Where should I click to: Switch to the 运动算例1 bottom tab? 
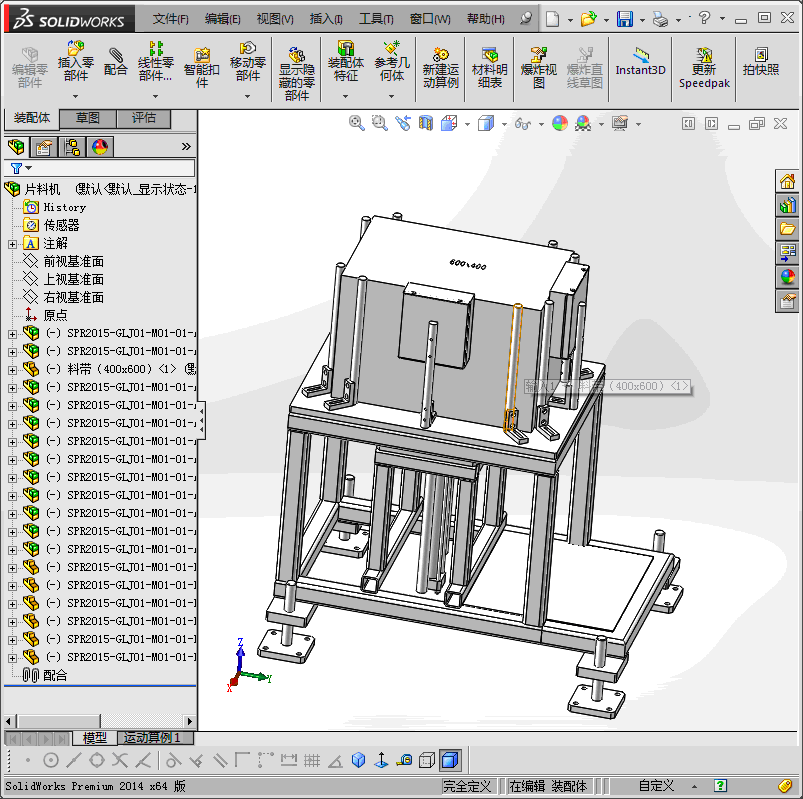(152, 738)
